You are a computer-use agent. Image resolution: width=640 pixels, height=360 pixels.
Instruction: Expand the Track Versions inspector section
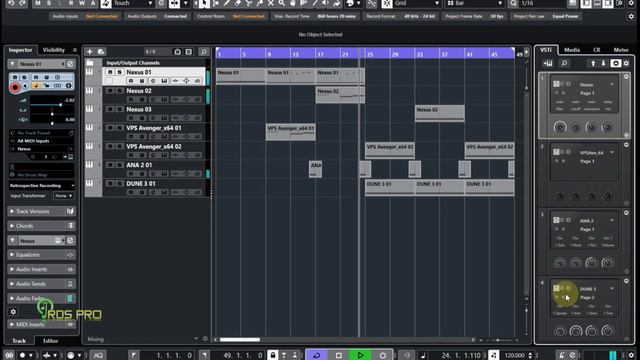tap(12, 211)
